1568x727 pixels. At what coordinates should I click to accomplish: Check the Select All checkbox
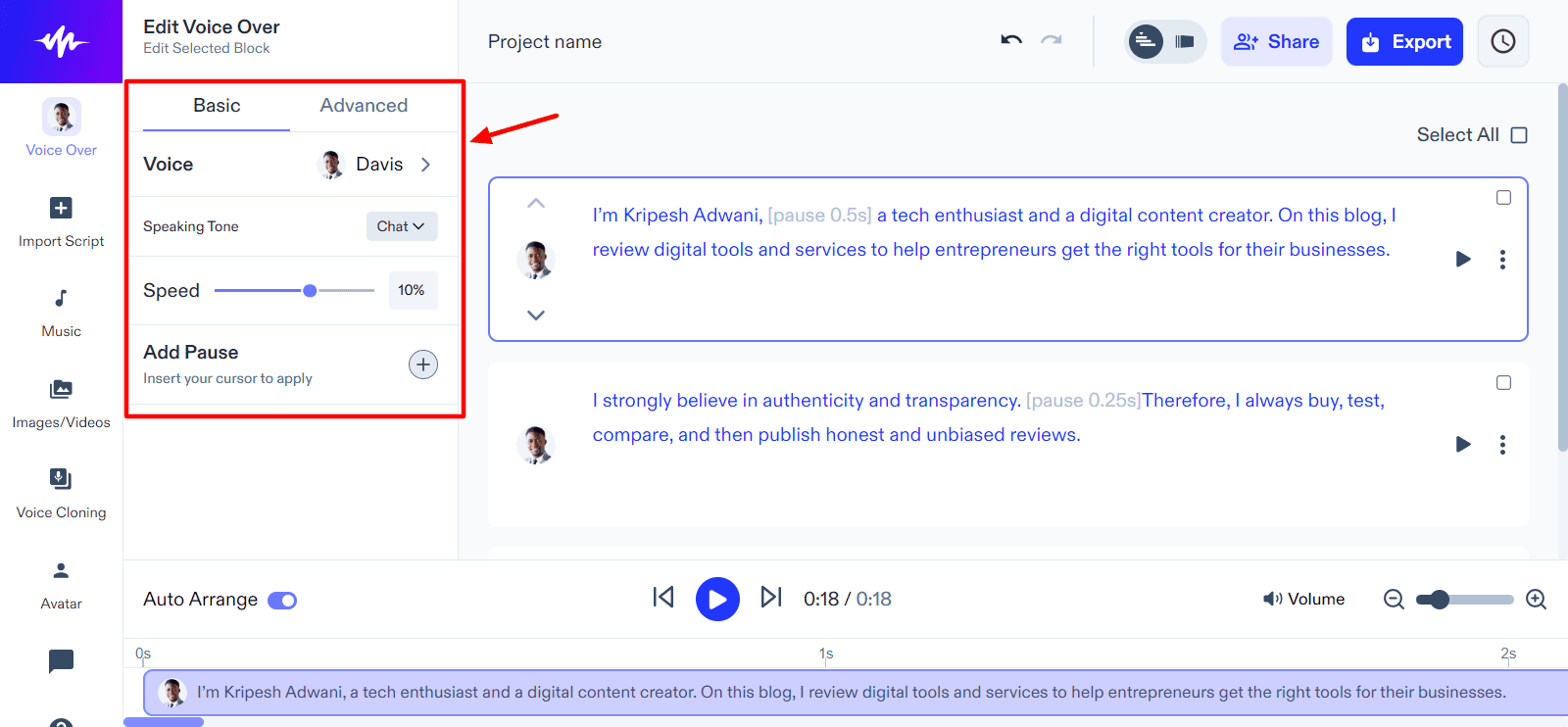pos(1519,135)
